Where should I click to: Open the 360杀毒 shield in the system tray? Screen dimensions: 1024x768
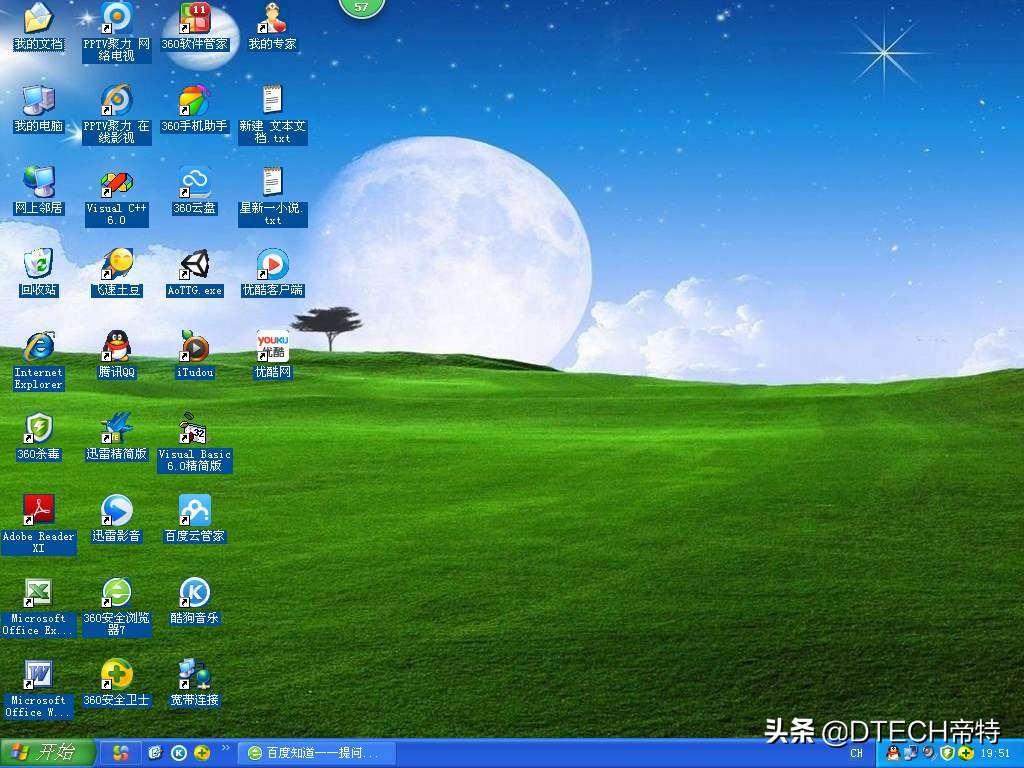(x=946, y=752)
